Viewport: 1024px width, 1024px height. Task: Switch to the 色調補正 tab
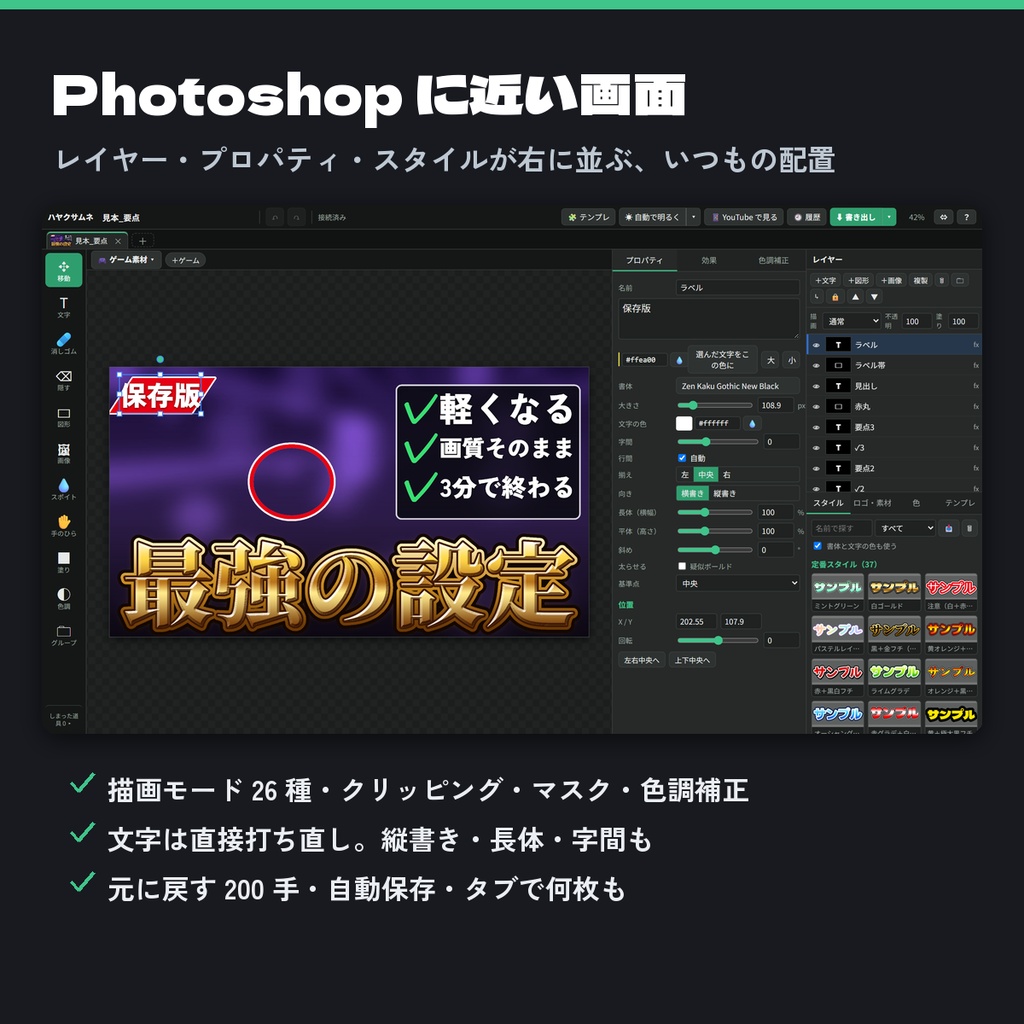(773, 261)
